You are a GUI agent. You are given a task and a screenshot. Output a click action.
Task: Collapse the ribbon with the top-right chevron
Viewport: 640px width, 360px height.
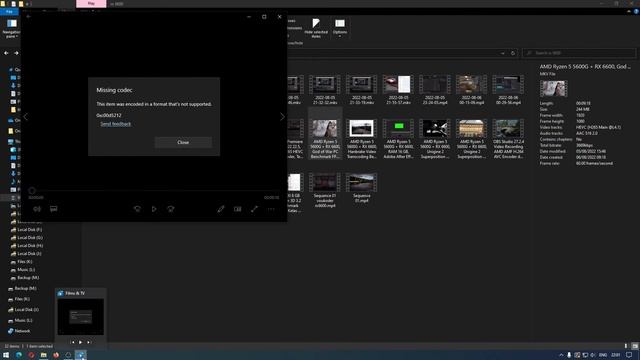click(x=629, y=12)
